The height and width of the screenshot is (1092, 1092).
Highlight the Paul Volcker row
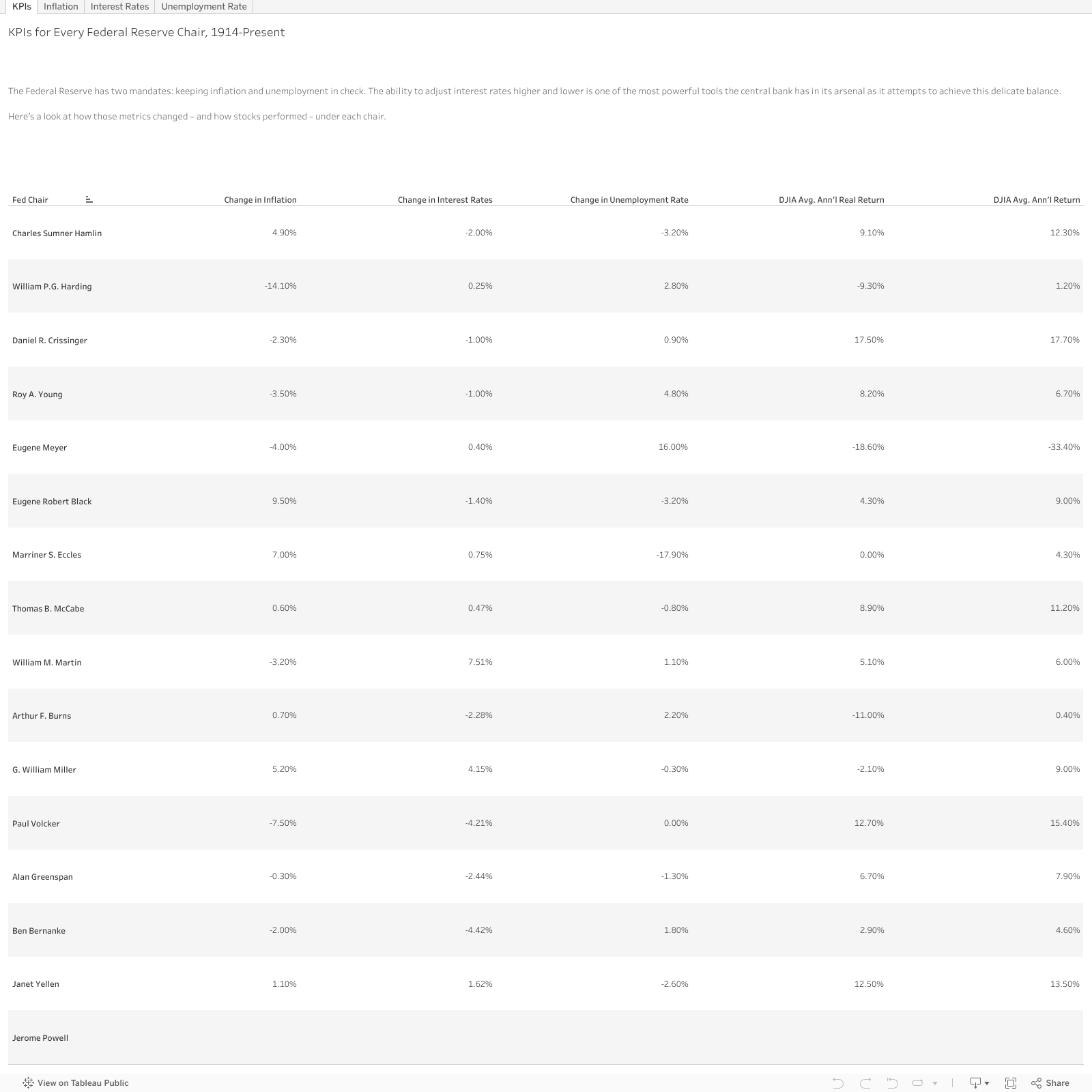pyautogui.click(x=35, y=823)
